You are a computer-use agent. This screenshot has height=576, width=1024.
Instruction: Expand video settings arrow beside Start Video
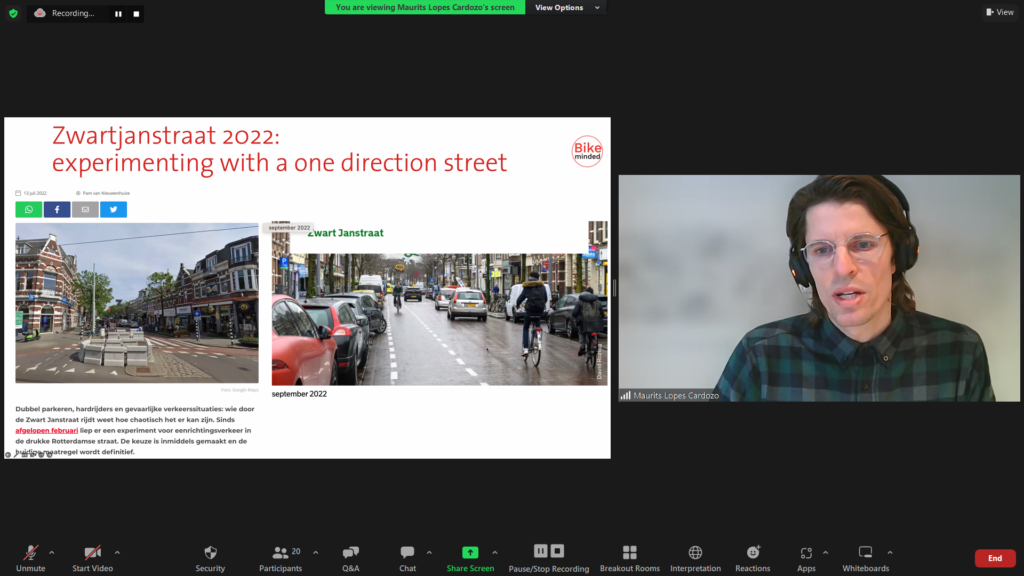(117, 552)
